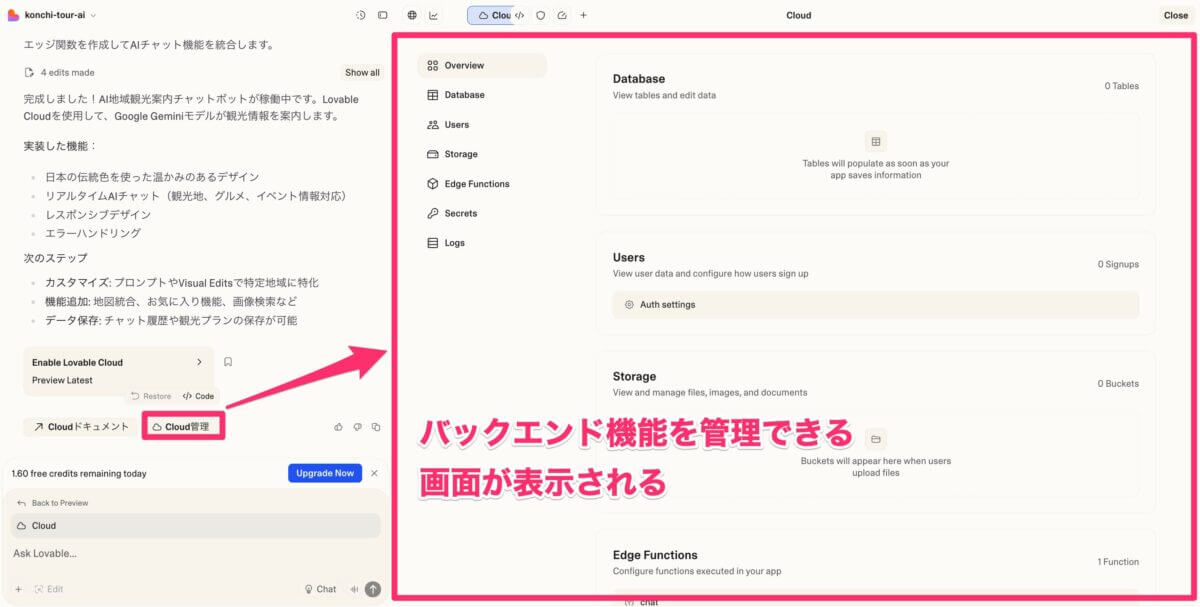Image resolution: width=1200 pixels, height=607 pixels.
Task: Toggle Chat mode in prompt box
Action: 320,589
